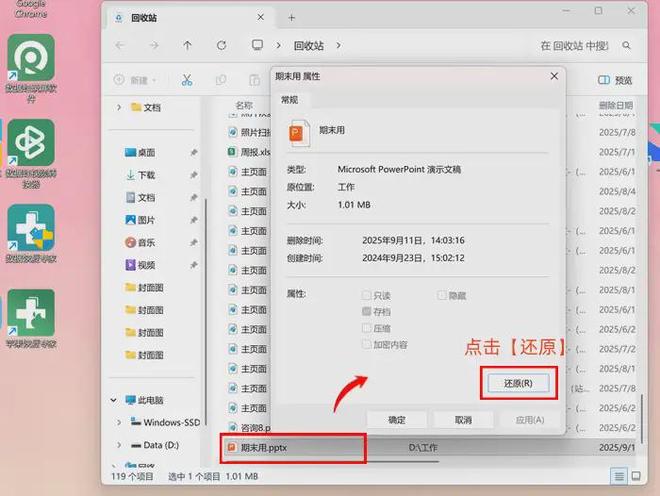Open bottom green desktop shortcut with cross logo
This screenshot has height=496, width=660.
click(x=31, y=312)
